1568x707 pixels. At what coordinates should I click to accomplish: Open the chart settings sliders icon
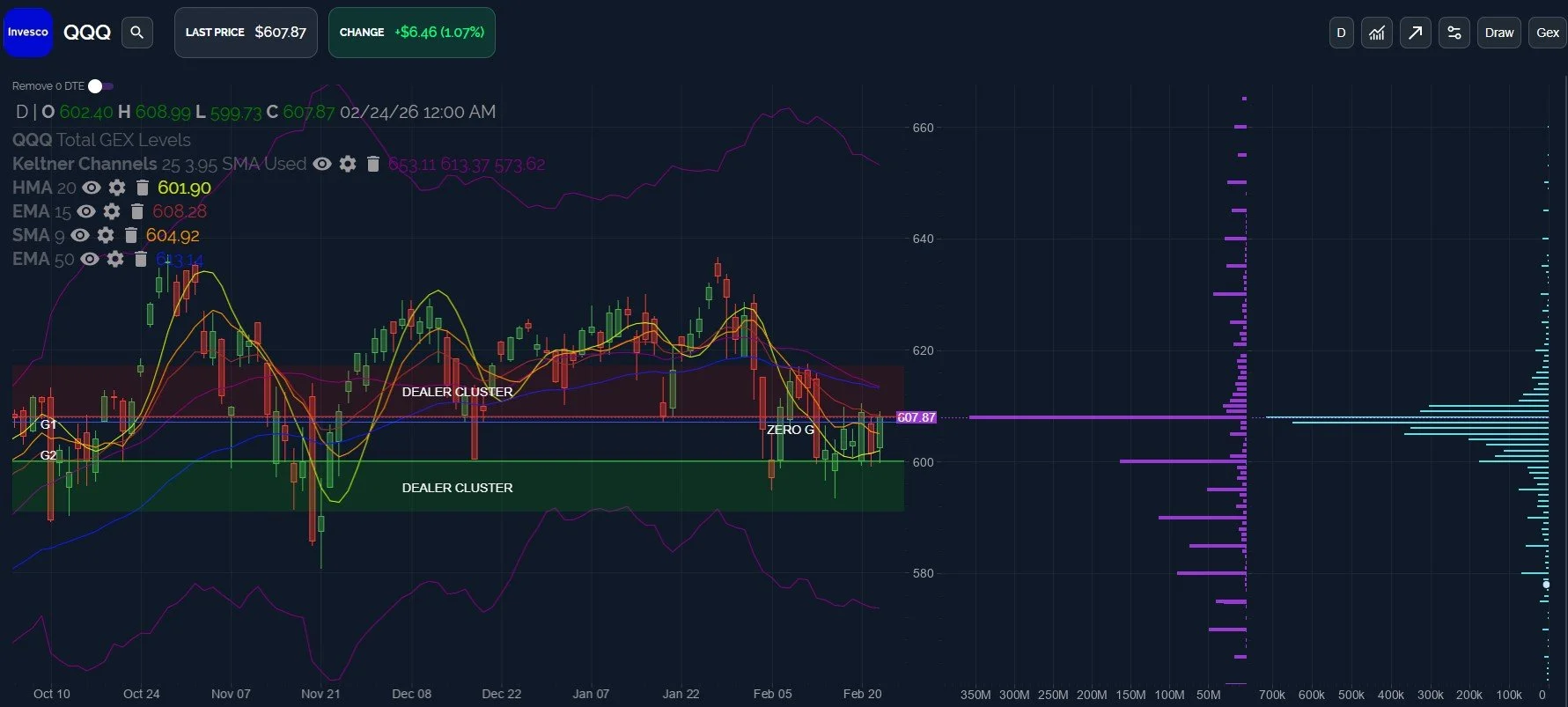pyautogui.click(x=1454, y=33)
